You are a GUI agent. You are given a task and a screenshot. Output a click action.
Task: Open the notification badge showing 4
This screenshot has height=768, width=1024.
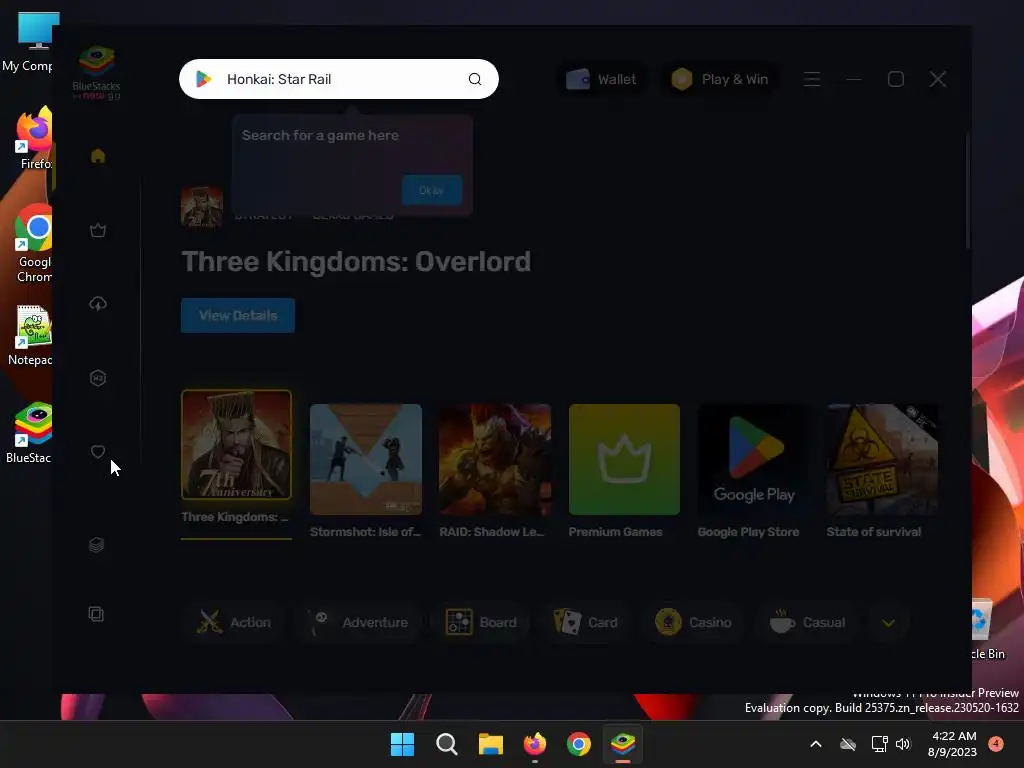(x=996, y=743)
